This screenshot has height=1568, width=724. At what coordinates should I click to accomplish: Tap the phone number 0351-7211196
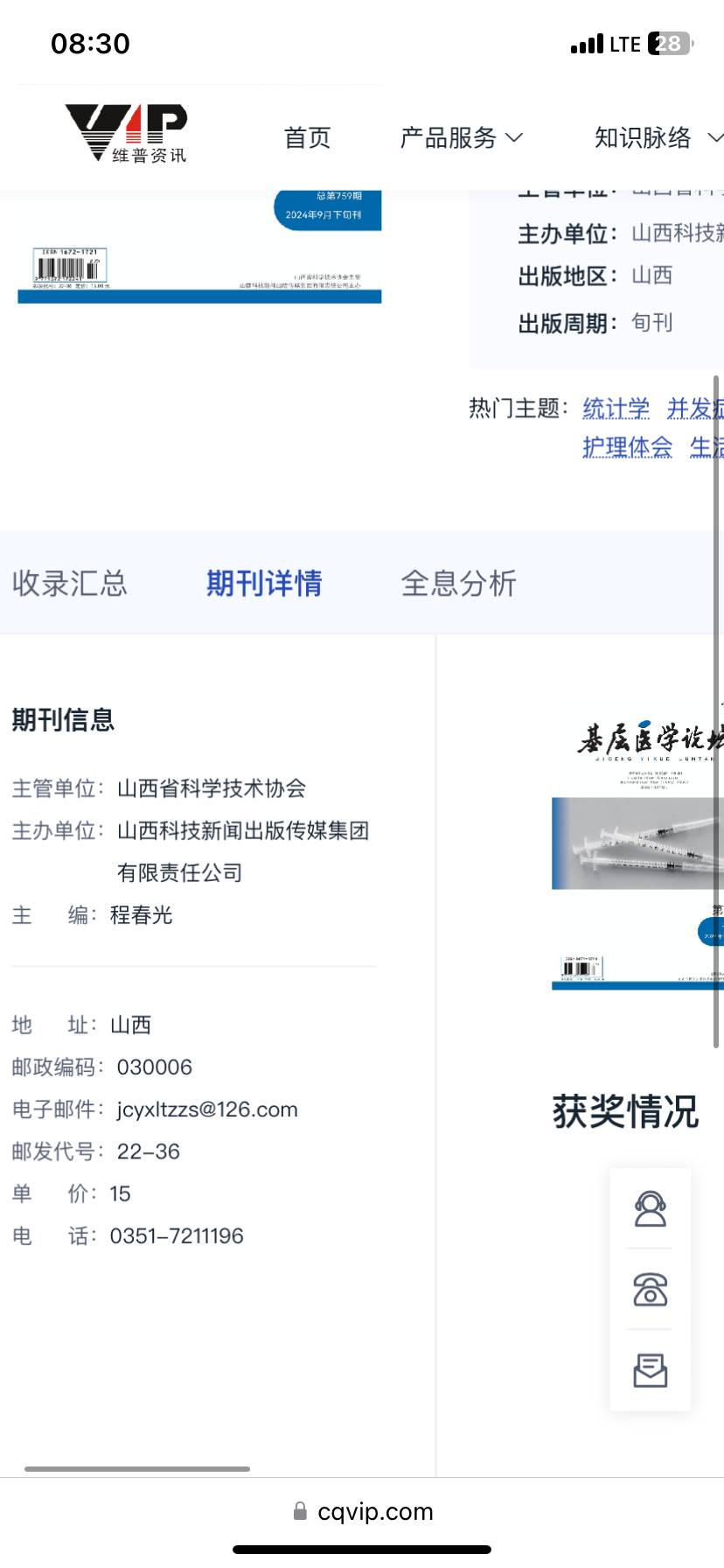pos(177,1235)
